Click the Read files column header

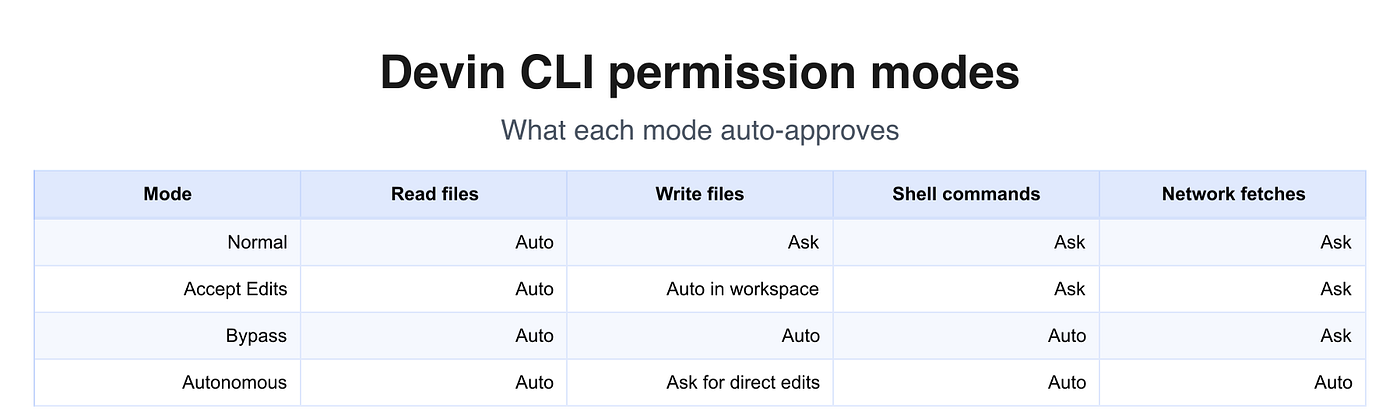(x=434, y=194)
